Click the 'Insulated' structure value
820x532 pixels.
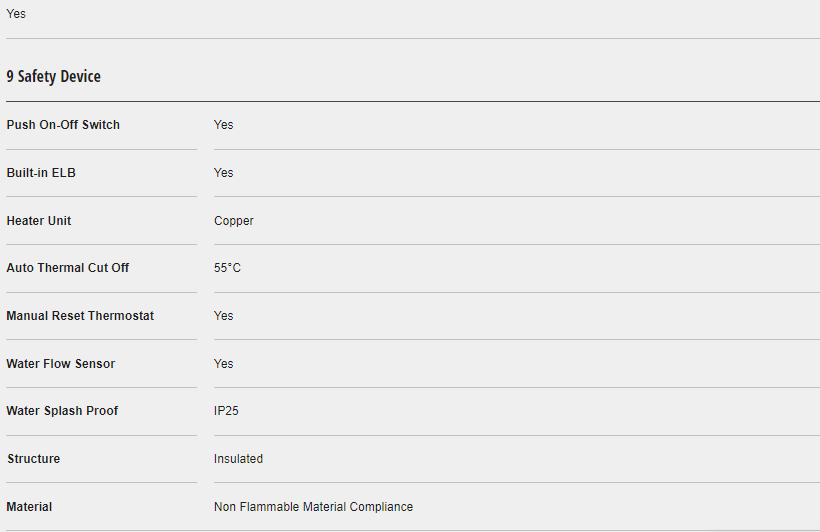click(238, 459)
